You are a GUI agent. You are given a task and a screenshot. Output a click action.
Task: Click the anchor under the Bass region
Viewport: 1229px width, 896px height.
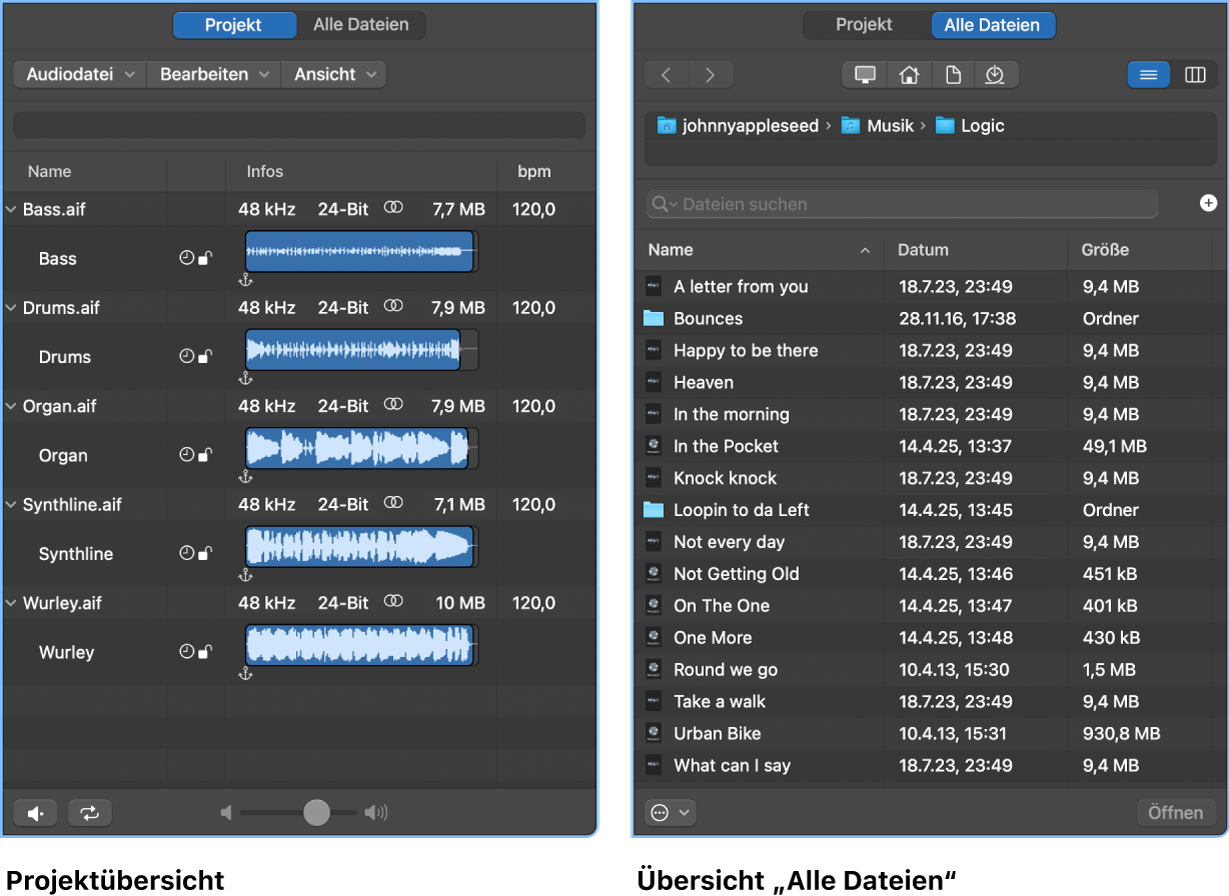pyautogui.click(x=246, y=280)
